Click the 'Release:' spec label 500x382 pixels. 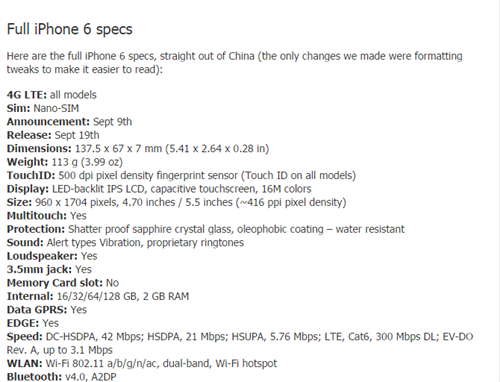[x=29, y=135]
